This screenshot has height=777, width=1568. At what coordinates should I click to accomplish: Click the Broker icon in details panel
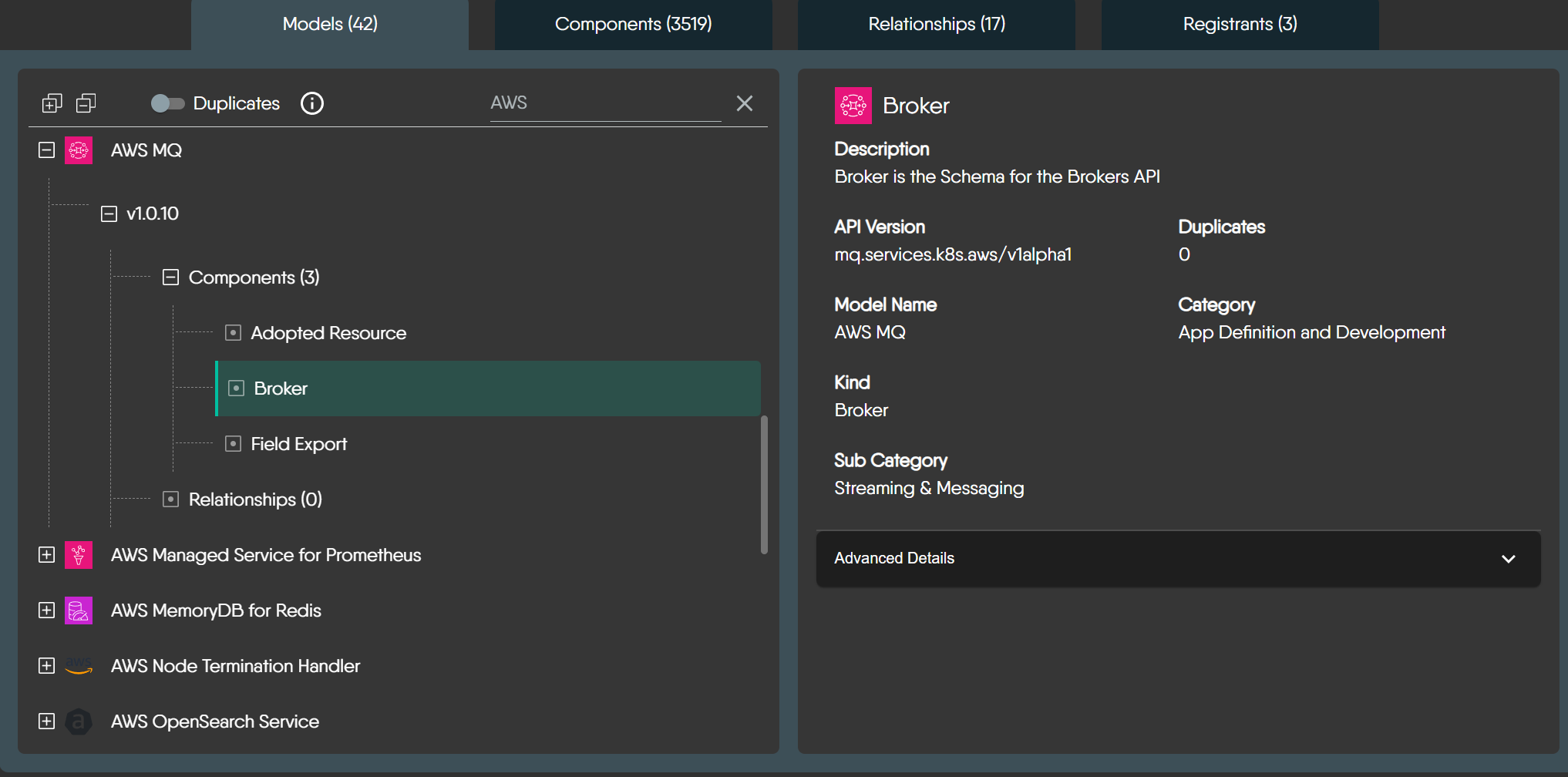tap(853, 106)
